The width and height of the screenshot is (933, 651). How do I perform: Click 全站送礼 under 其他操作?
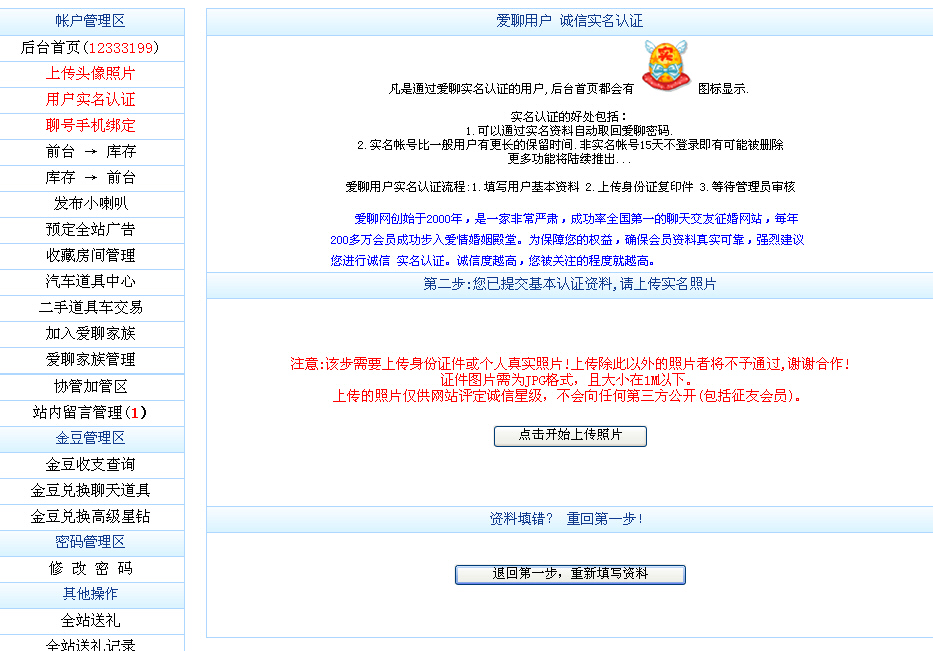coord(90,621)
